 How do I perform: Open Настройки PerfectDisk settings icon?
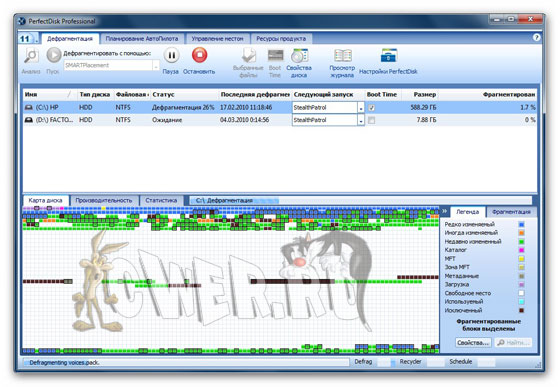[x=389, y=56]
